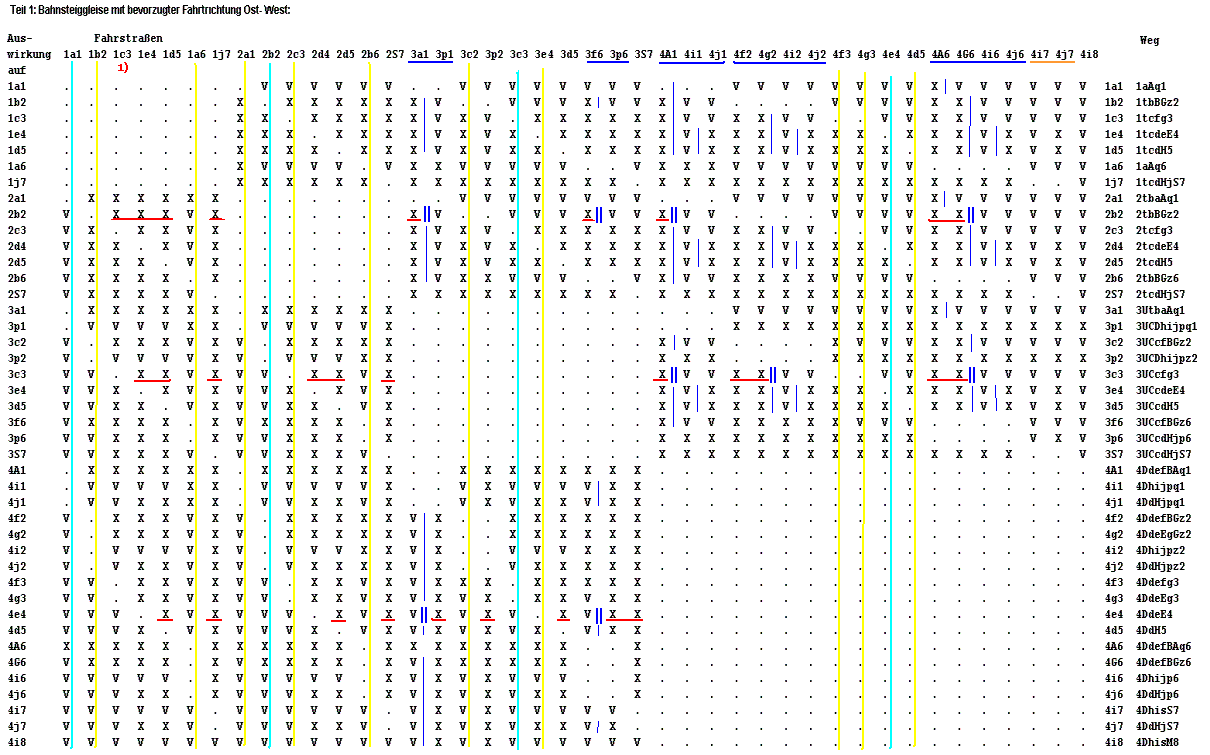
Task: Click the top column header '4A1'
Action: point(669,54)
